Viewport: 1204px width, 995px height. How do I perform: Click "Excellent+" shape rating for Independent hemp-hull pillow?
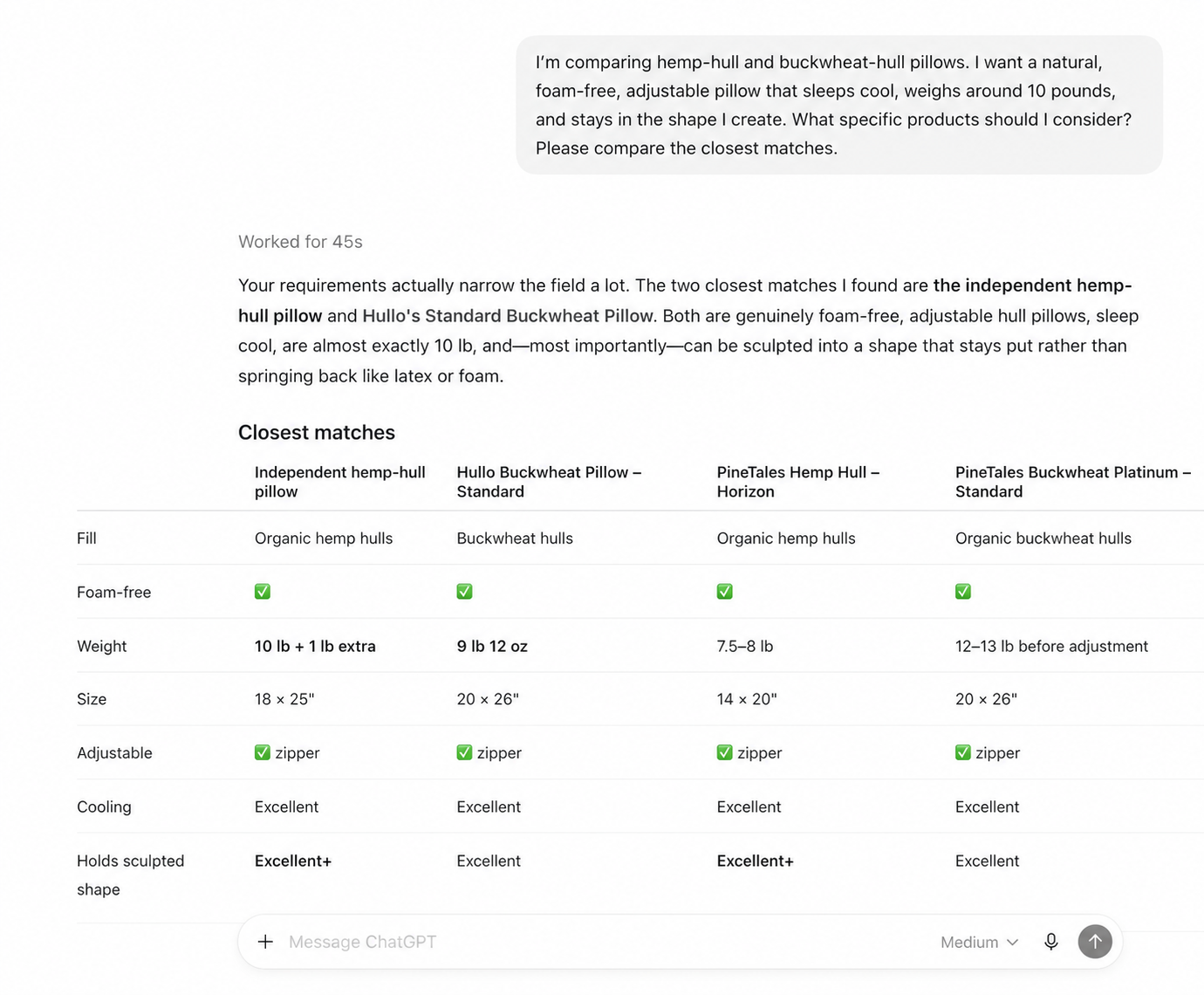click(x=293, y=861)
